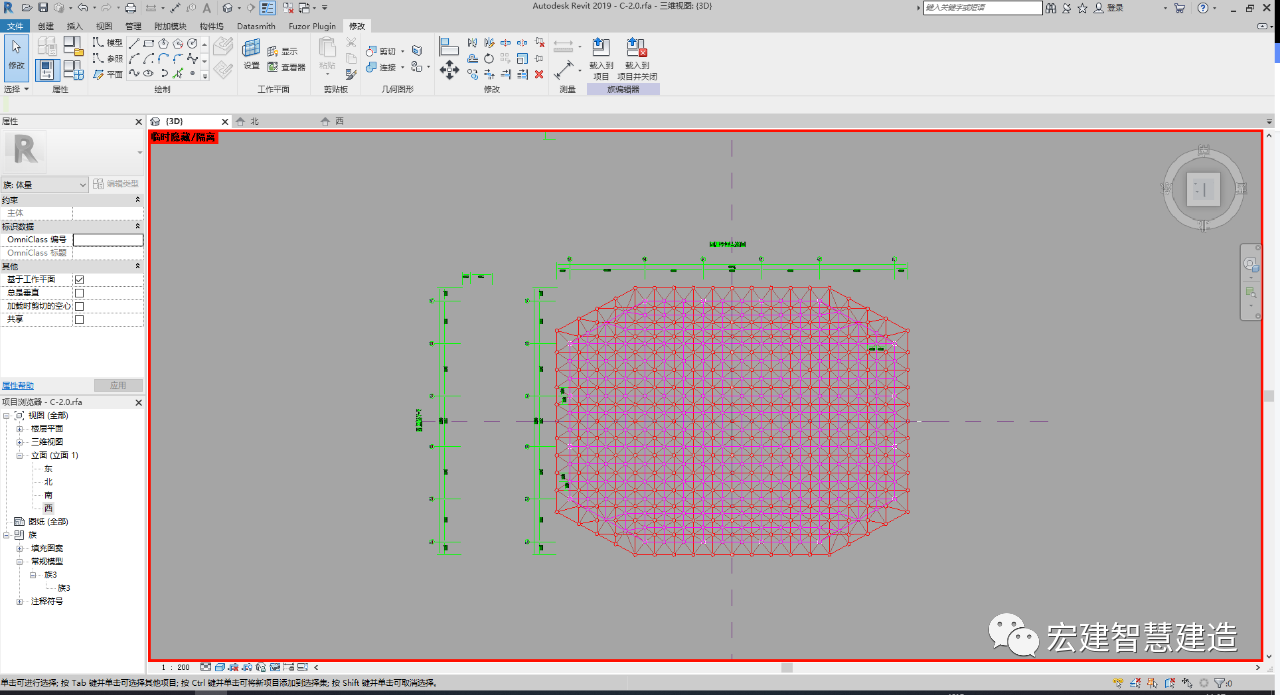Click the ViewCube in the 3D view

click(x=1203, y=189)
